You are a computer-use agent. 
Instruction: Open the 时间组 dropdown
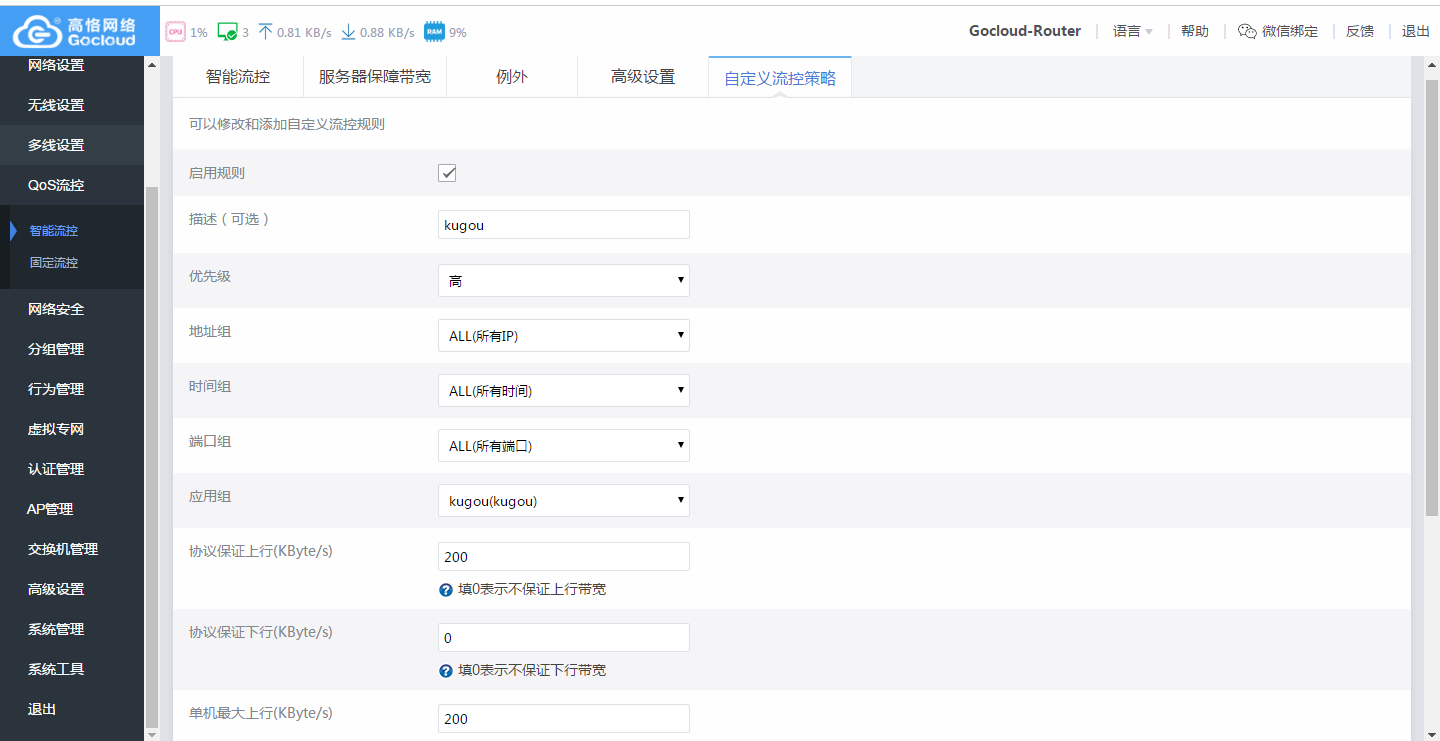click(564, 391)
